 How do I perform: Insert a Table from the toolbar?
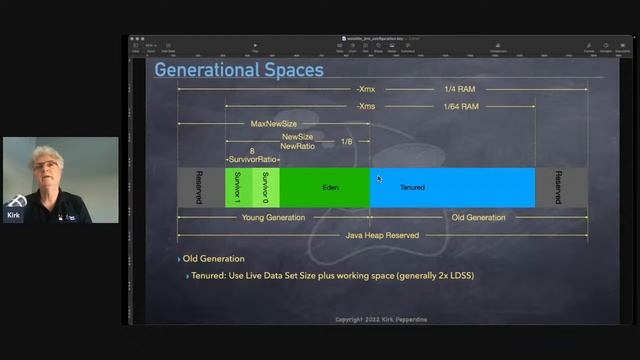click(340, 48)
